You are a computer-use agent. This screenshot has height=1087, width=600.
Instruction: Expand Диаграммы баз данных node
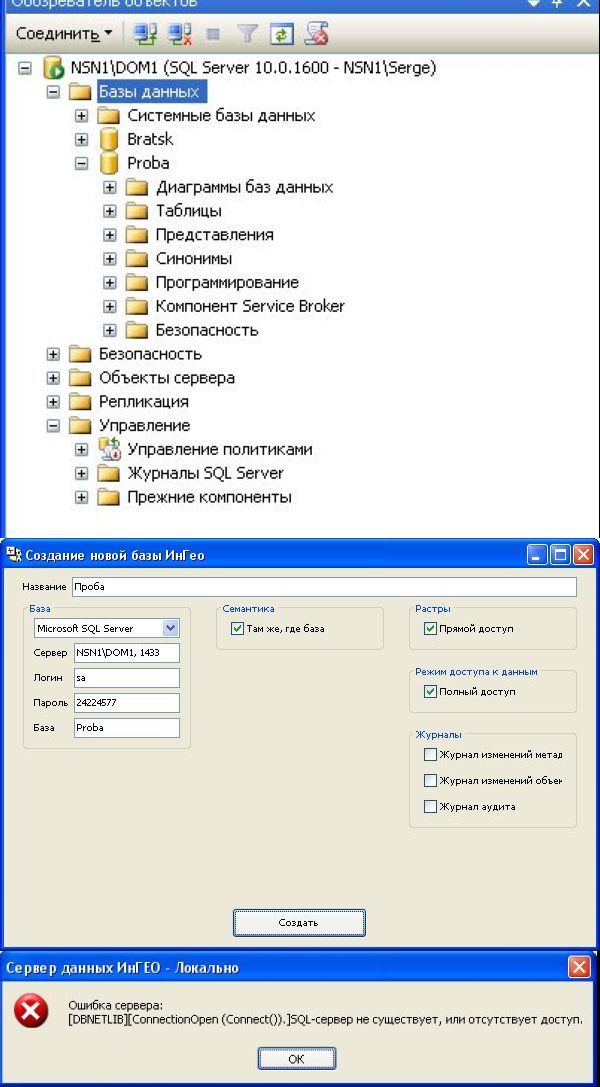(109, 187)
